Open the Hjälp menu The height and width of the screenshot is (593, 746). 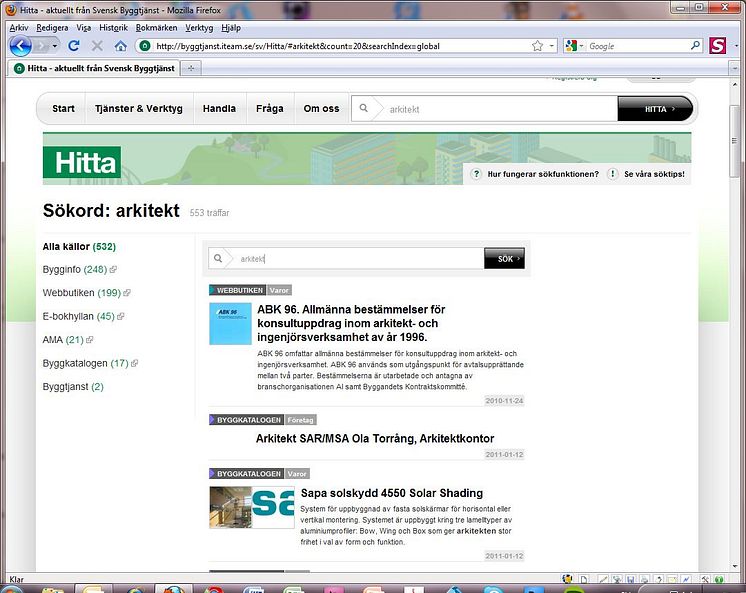point(231,28)
